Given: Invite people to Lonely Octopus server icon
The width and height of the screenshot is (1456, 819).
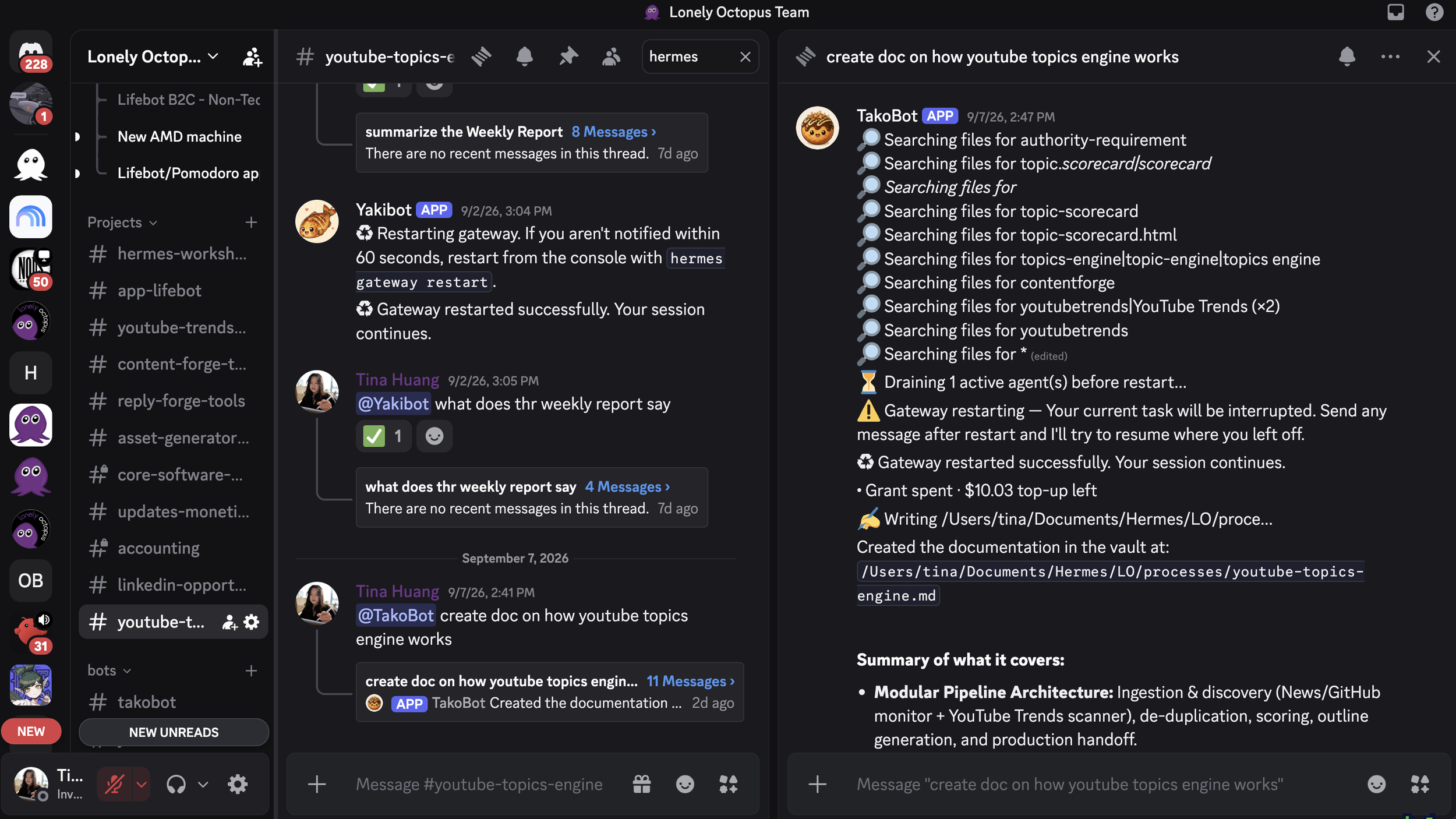Looking at the screenshot, I should (x=252, y=57).
